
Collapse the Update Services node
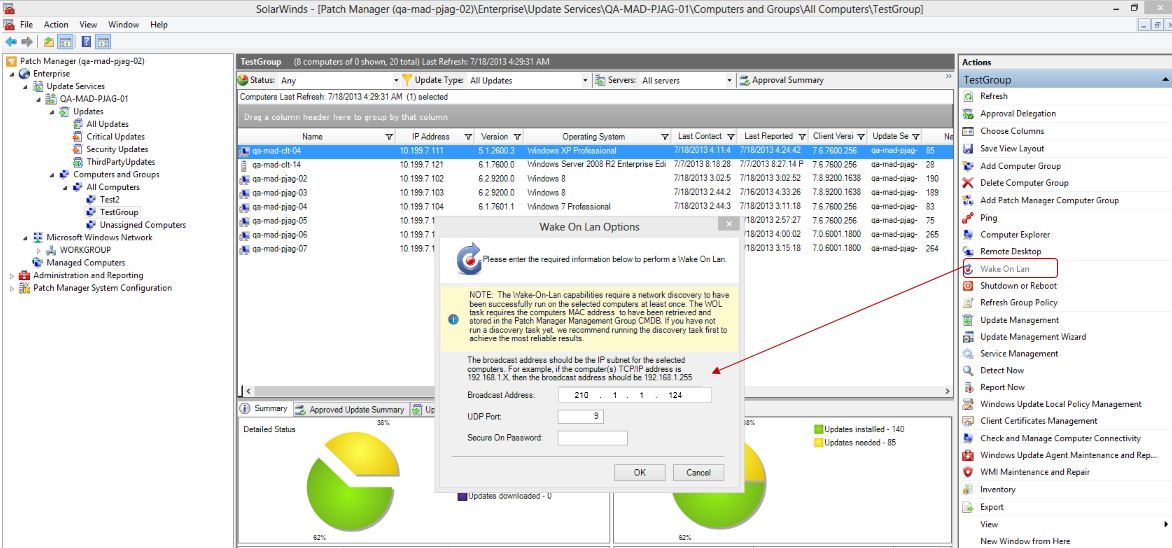pyautogui.click(x=25, y=87)
